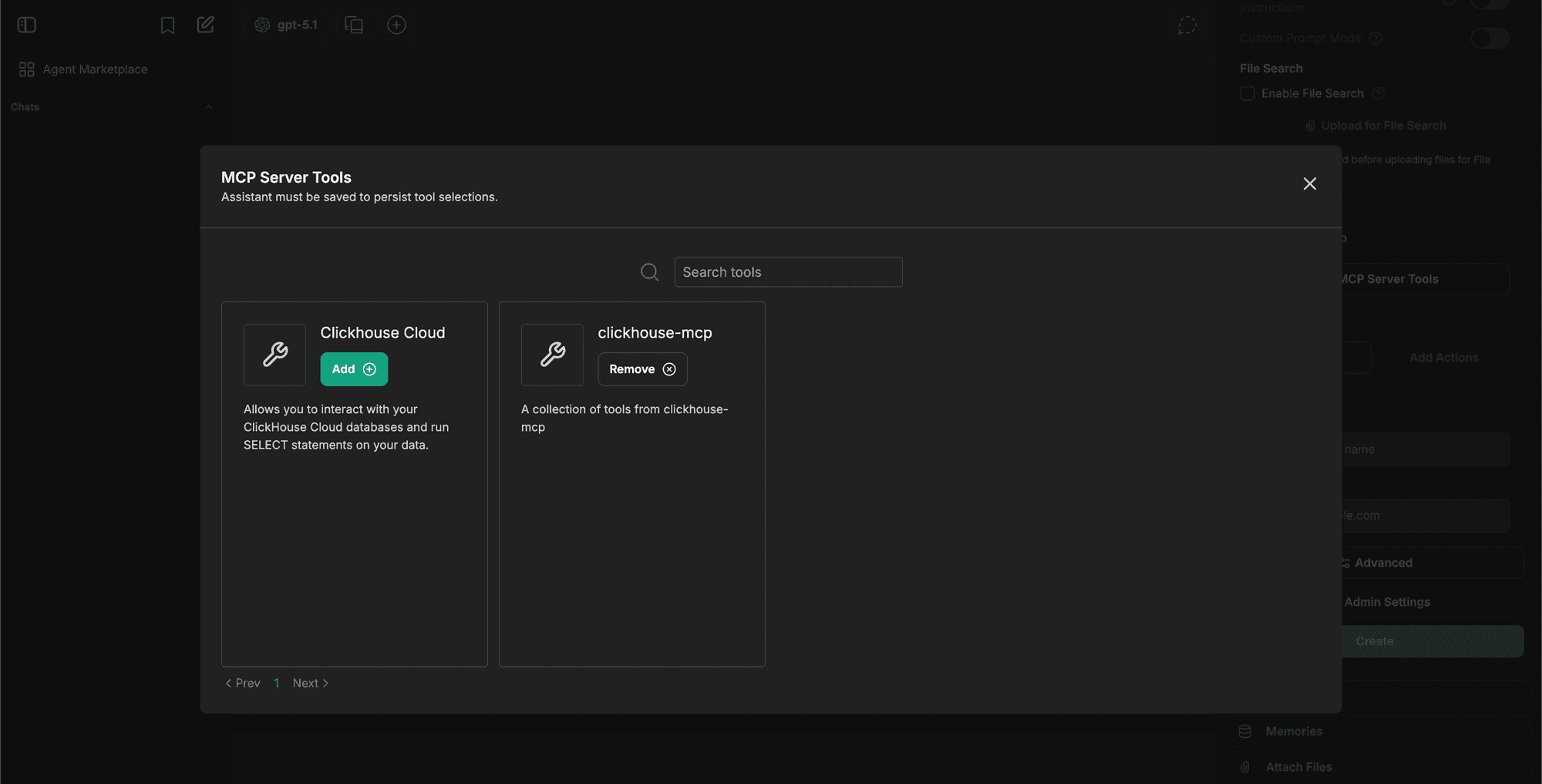Open Agent Marketplace
The height and width of the screenshot is (784, 1542).
point(83,69)
